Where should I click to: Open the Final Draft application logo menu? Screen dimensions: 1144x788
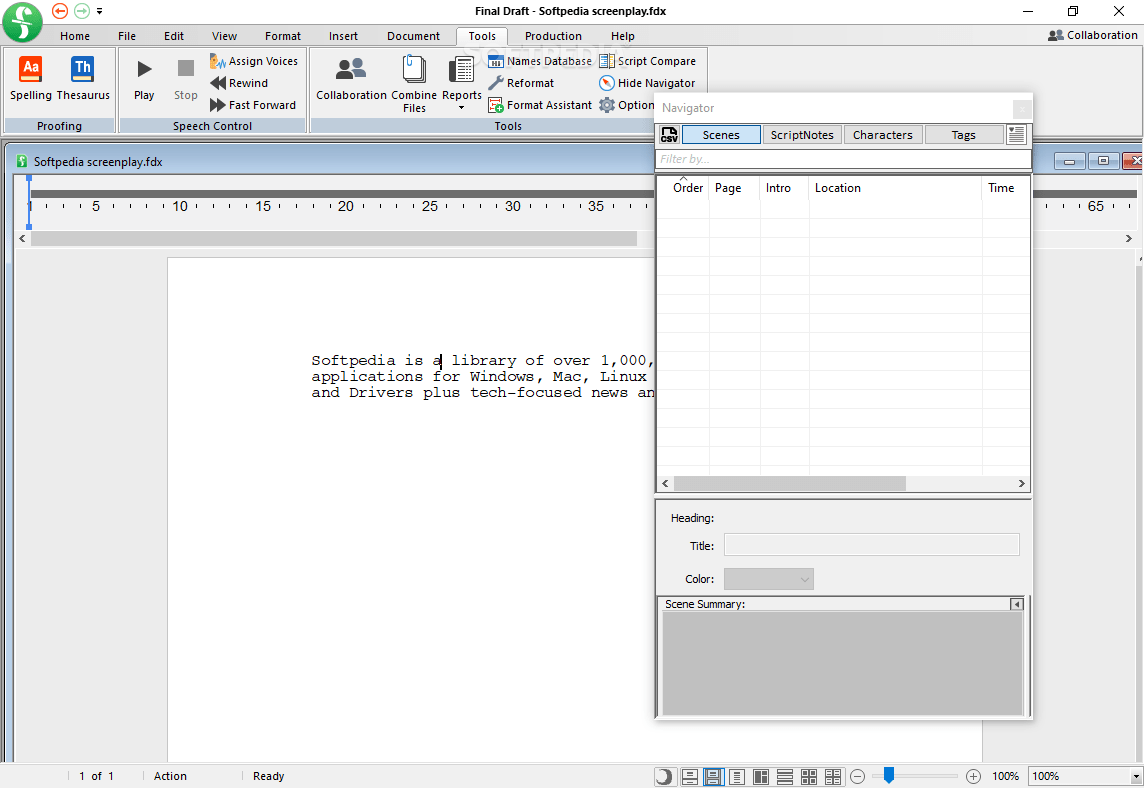(x=23, y=22)
